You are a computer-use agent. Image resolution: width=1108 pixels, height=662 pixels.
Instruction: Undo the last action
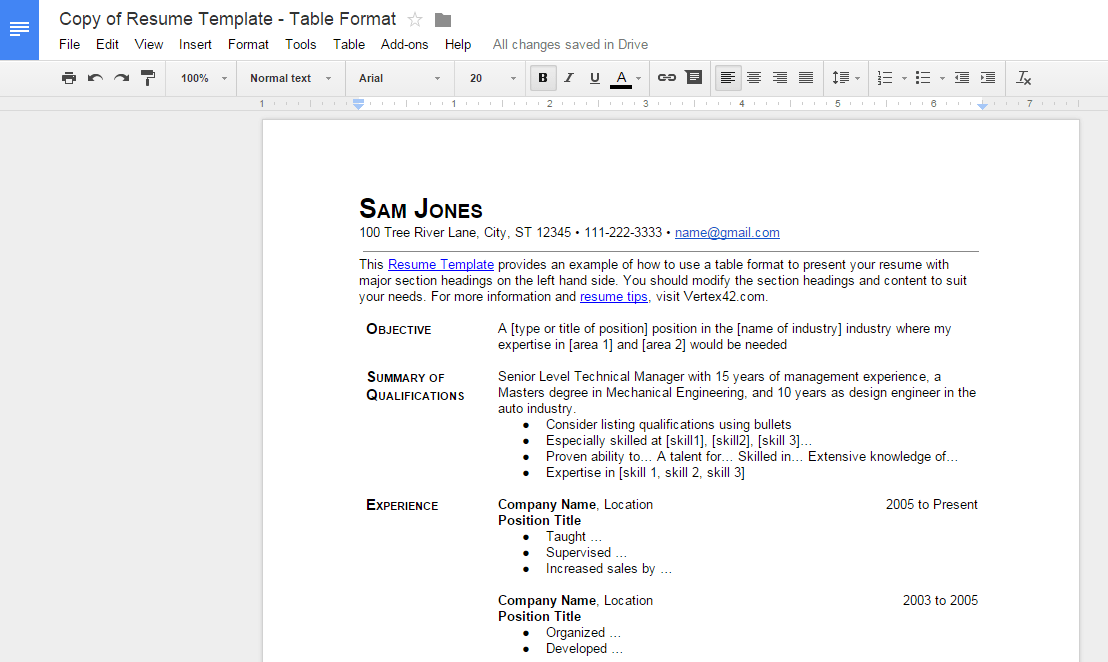[95, 78]
